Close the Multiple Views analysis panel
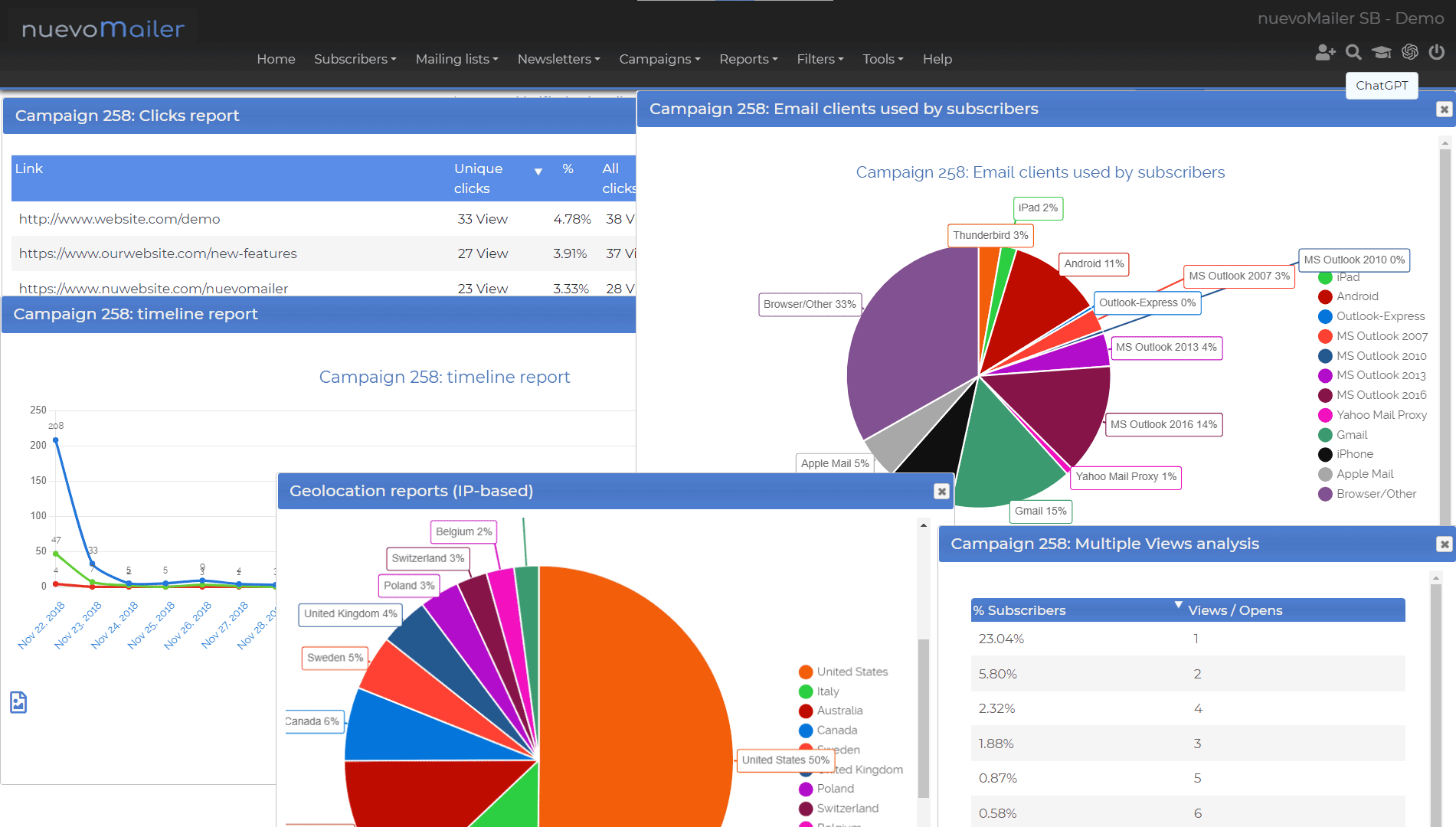 point(1444,544)
